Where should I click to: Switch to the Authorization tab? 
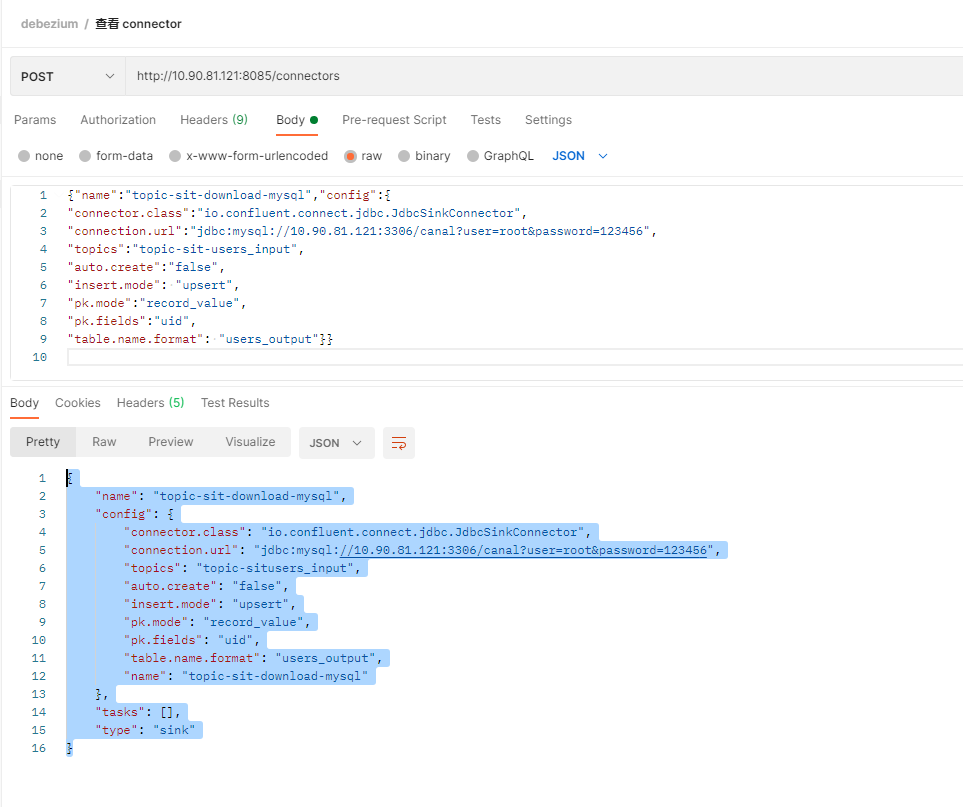tap(117, 119)
